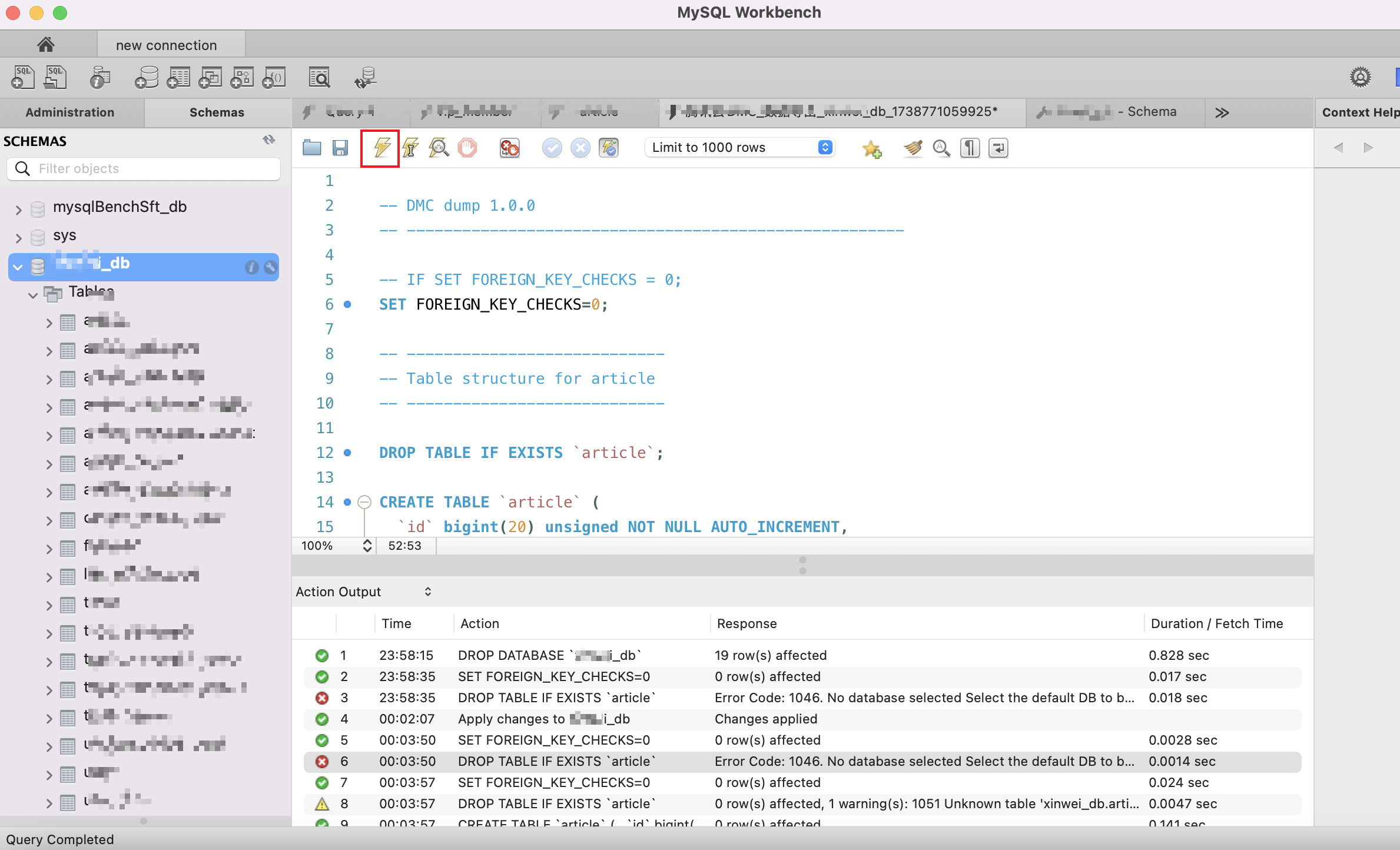Stop the currently executing query
The height and width of the screenshot is (850, 1400).
click(467, 148)
